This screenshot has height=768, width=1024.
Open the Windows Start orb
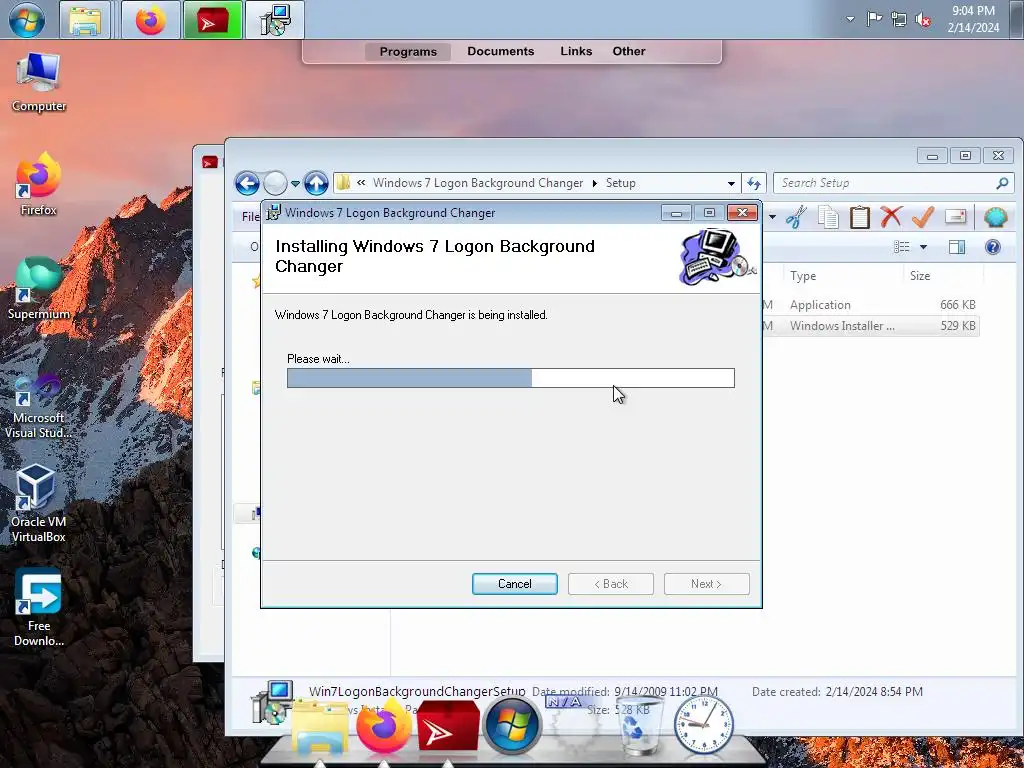(27, 20)
